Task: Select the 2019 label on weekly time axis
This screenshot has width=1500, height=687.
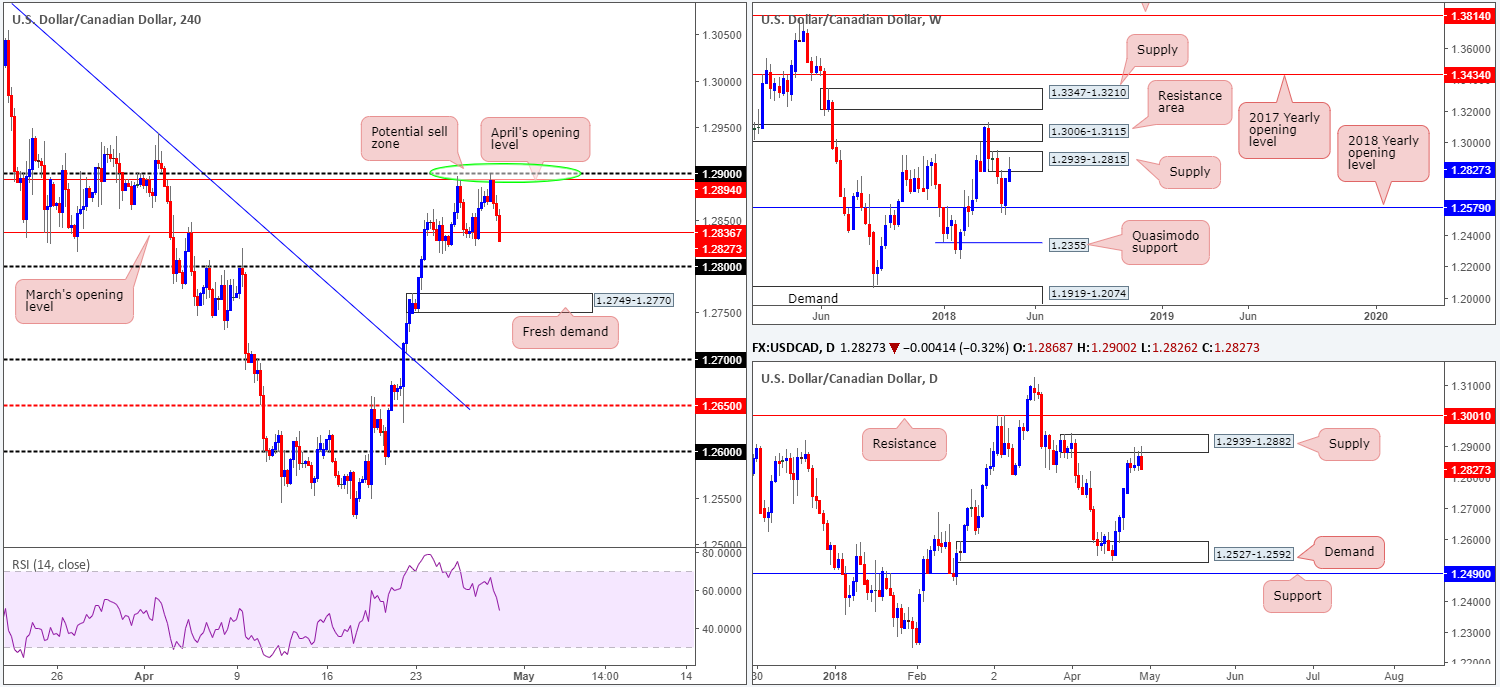Action: click(x=1160, y=316)
